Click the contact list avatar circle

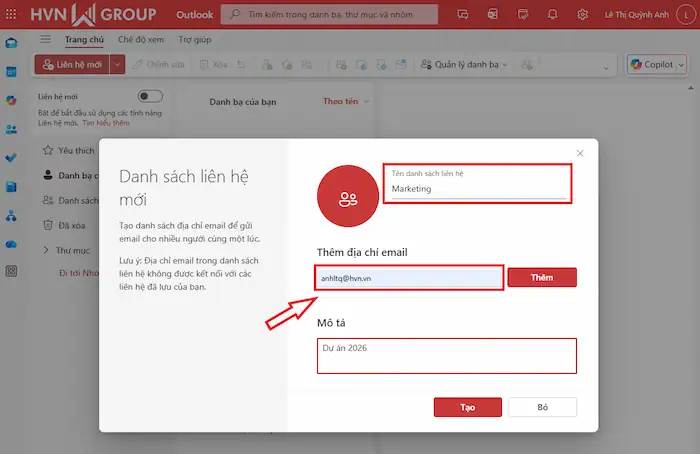tap(347, 197)
